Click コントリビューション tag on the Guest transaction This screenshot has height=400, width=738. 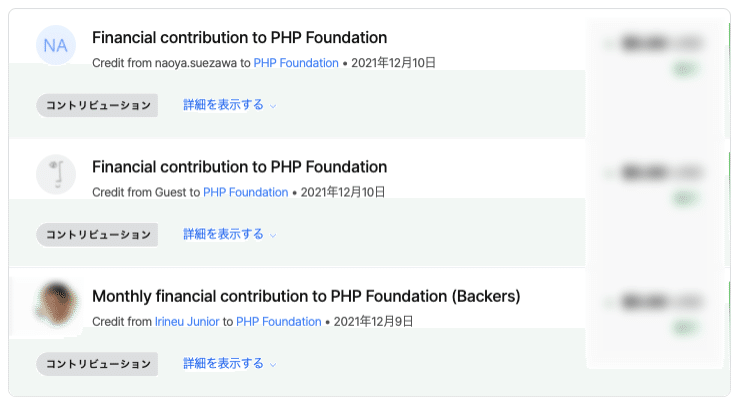pos(97,234)
